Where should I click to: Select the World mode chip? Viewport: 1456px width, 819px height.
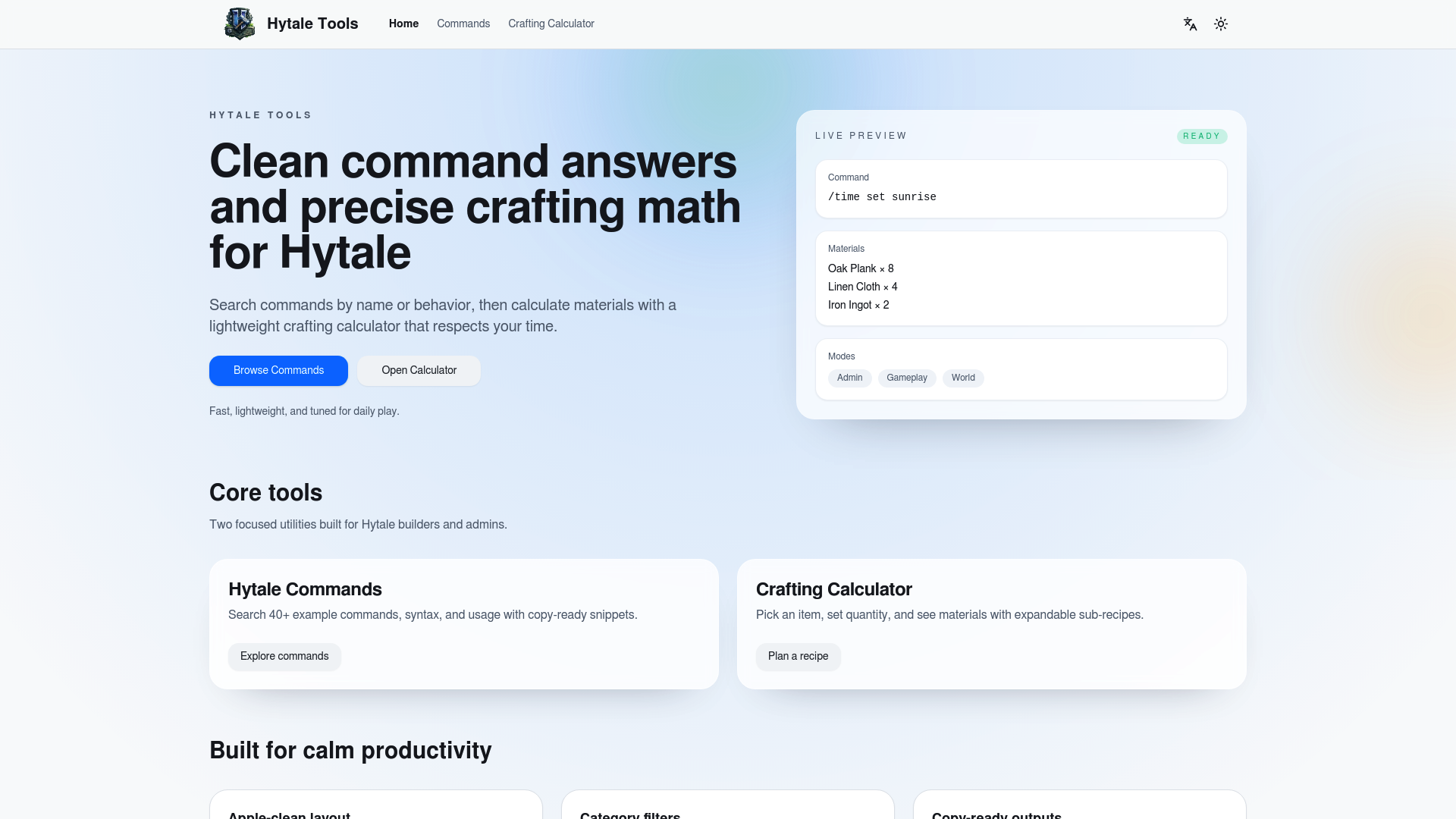point(963,378)
